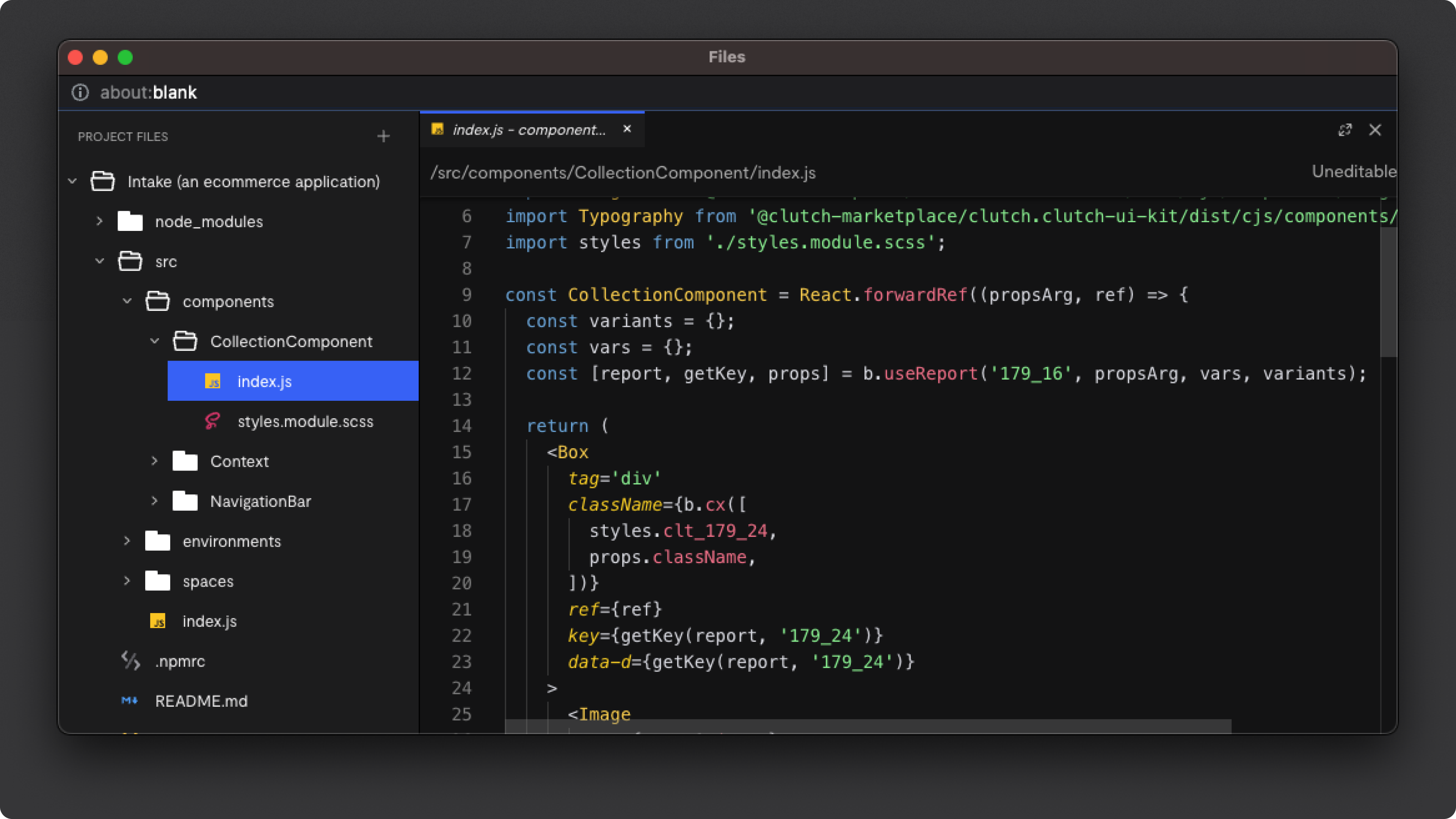Click the JS icon of root index.js
This screenshot has height=819, width=1456.
(x=158, y=621)
